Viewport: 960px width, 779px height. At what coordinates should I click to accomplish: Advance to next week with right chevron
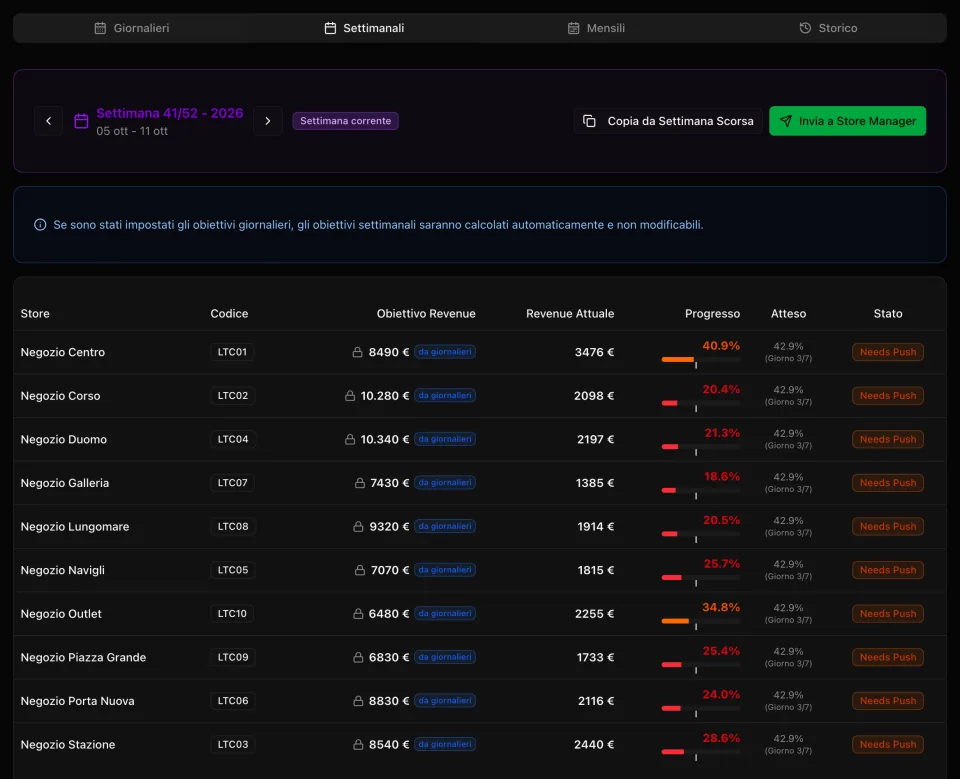coord(268,121)
